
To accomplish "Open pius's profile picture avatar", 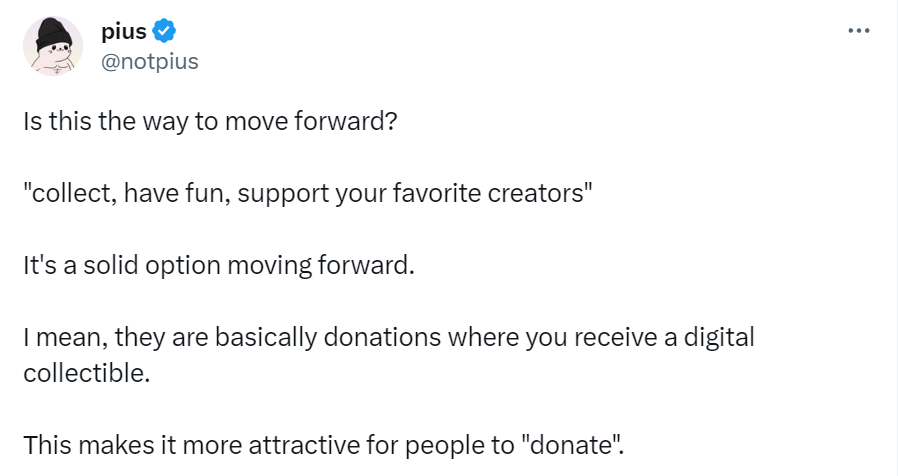I will [x=53, y=47].
